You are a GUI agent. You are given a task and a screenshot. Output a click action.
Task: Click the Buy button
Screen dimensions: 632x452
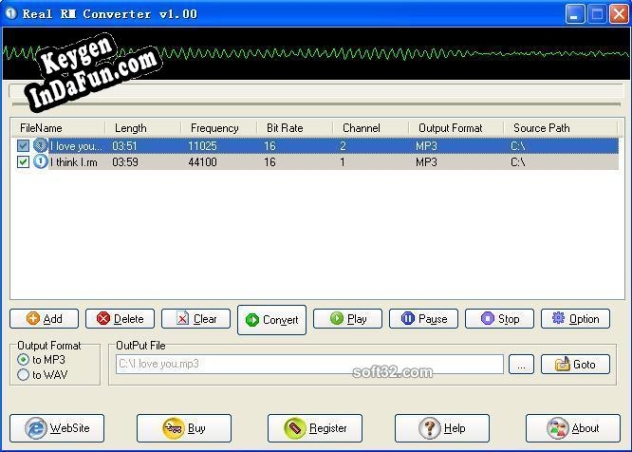(x=184, y=428)
